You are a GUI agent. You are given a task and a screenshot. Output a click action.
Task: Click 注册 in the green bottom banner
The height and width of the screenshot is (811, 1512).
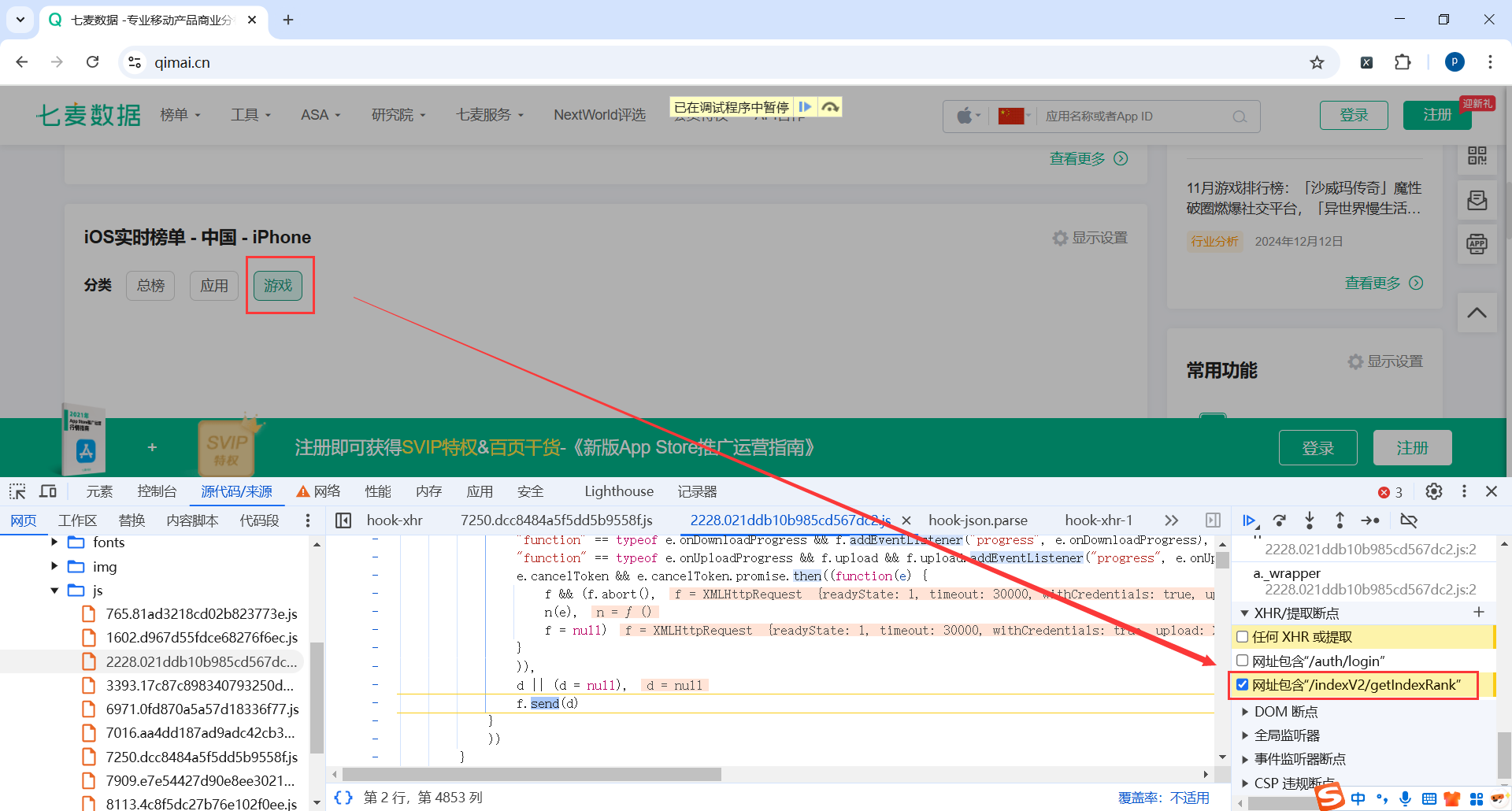point(1412,448)
